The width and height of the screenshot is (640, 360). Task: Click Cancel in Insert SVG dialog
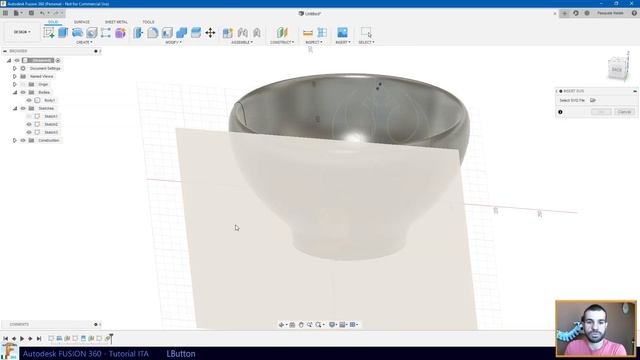point(624,112)
